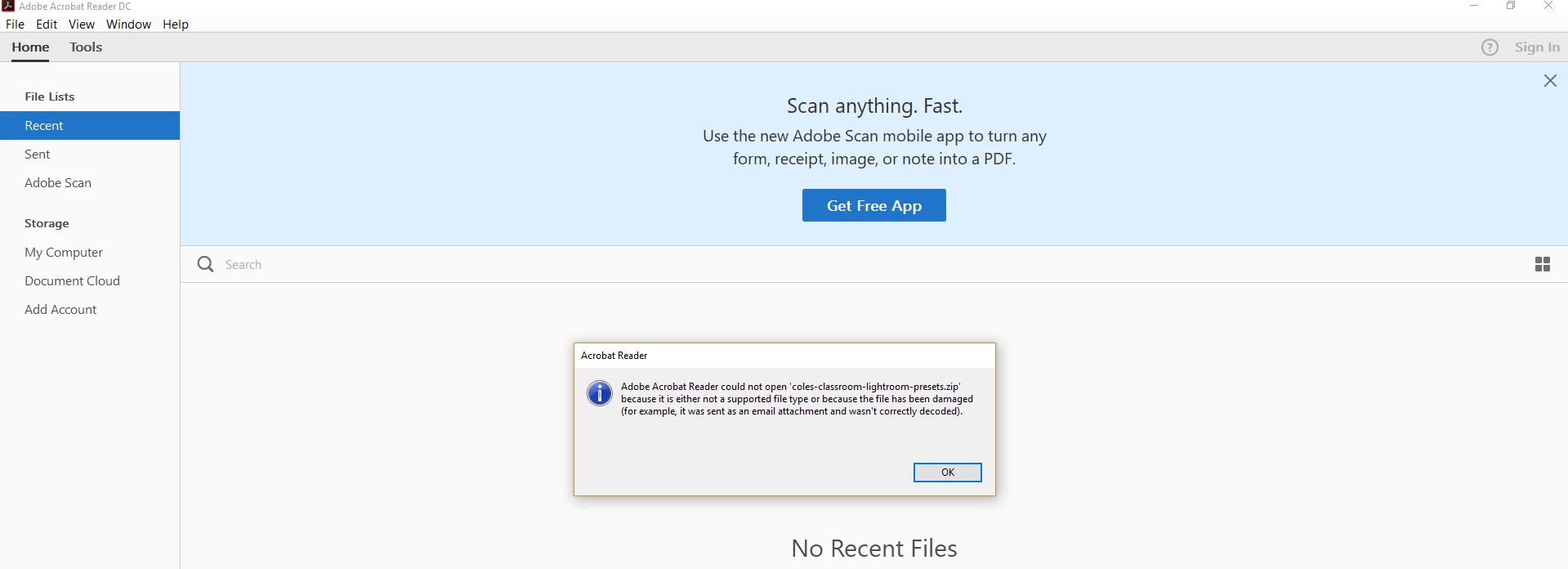Click the Adobe Acrobat app logo icon

click(x=8, y=6)
